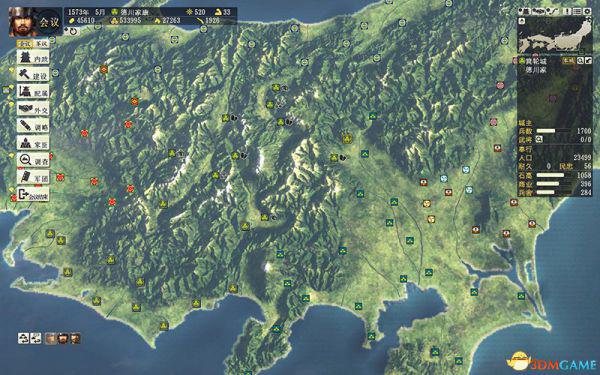Open the 建设 construction hammer command
Image resolution: width=600 pixels, height=375 pixels.
click(x=33, y=74)
